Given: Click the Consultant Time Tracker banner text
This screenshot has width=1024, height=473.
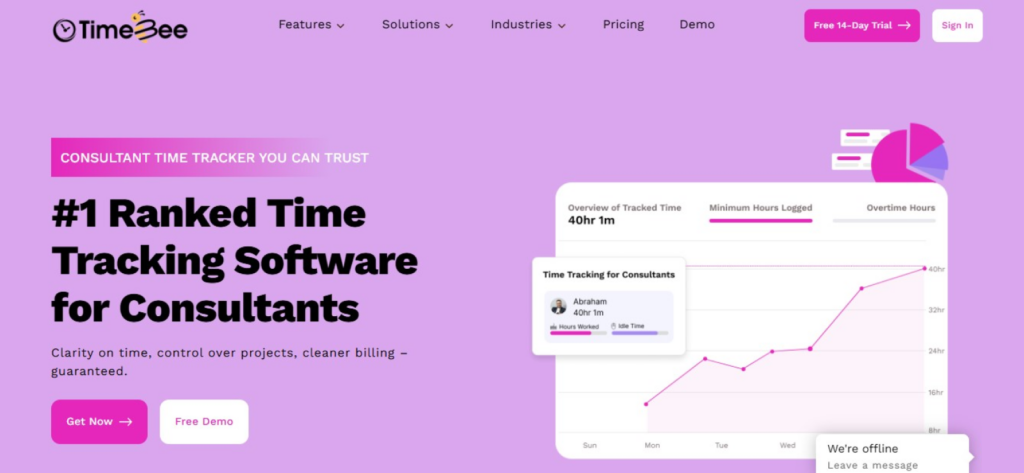Looking at the screenshot, I should [214, 157].
